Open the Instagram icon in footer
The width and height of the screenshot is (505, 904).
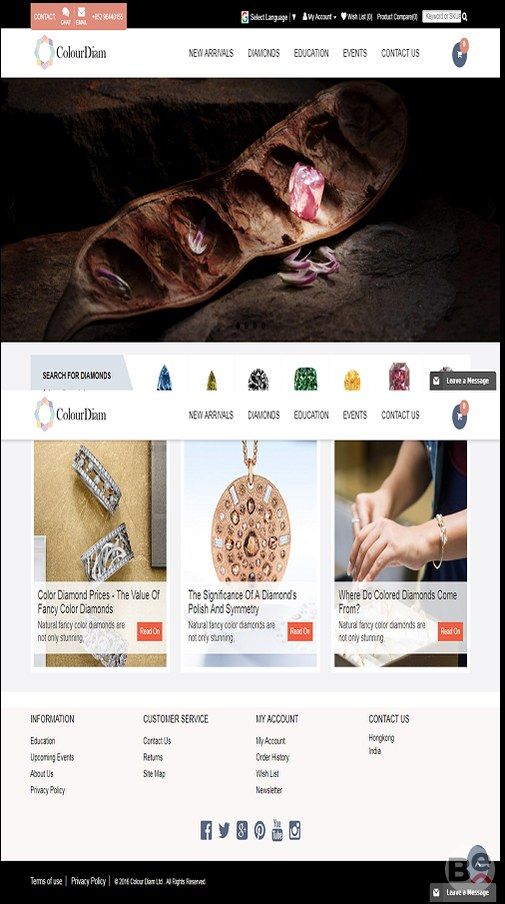[x=295, y=830]
